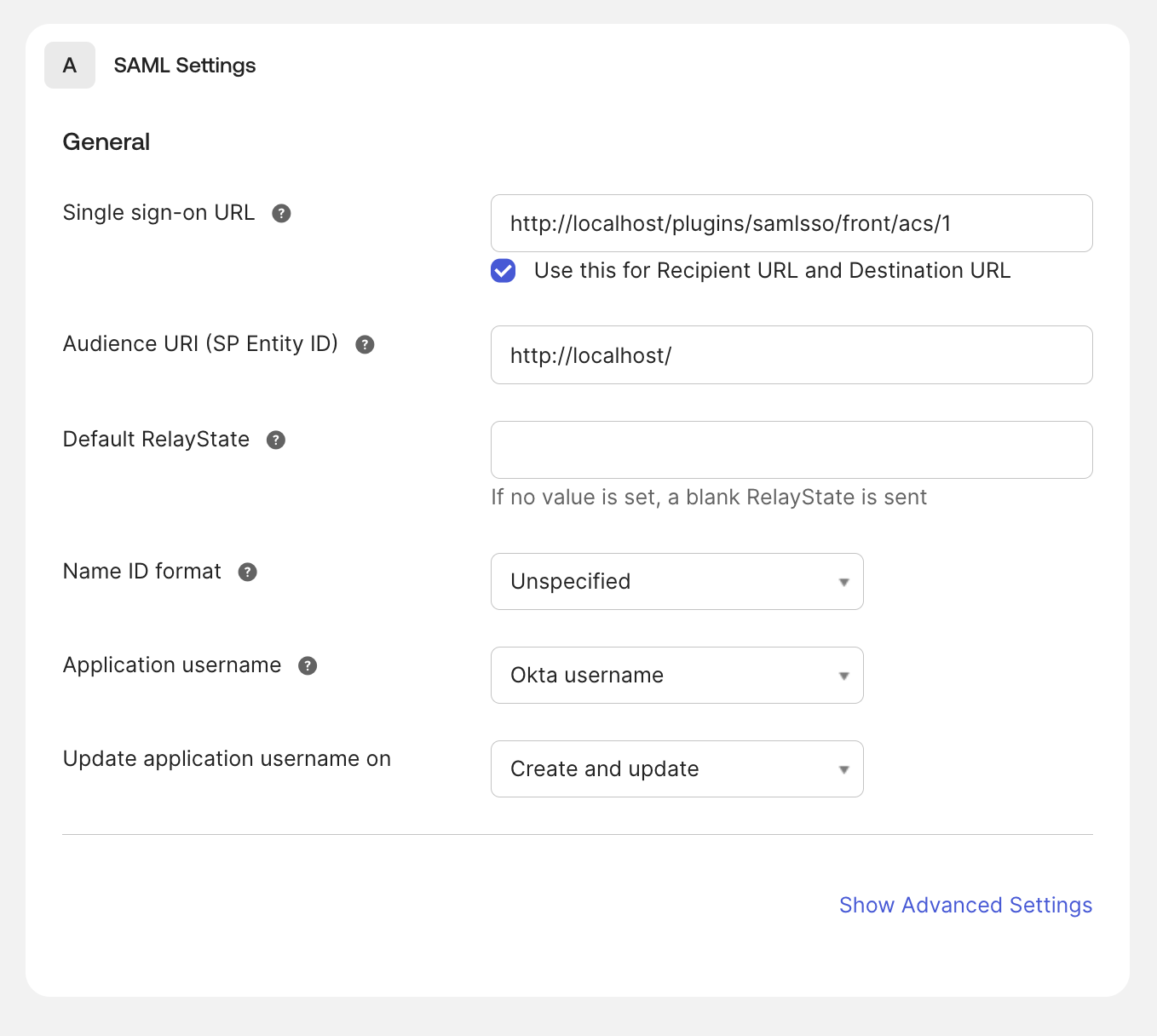Image resolution: width=1157 pixels, height=1036 pixels.
Task: Expand the Application username dropdown showing Okta username
Action: click(676, 676)
